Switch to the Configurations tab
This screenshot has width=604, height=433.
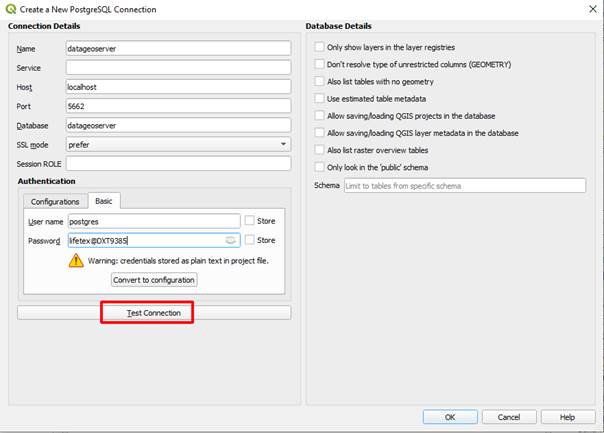click(55, 201)
